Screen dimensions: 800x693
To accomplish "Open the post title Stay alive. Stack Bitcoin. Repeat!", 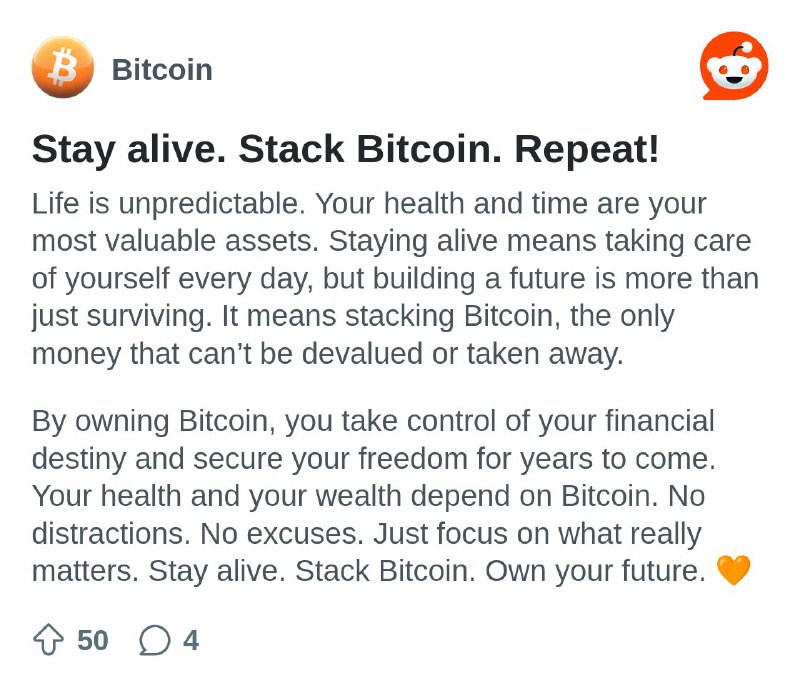I will coord(345,149).
